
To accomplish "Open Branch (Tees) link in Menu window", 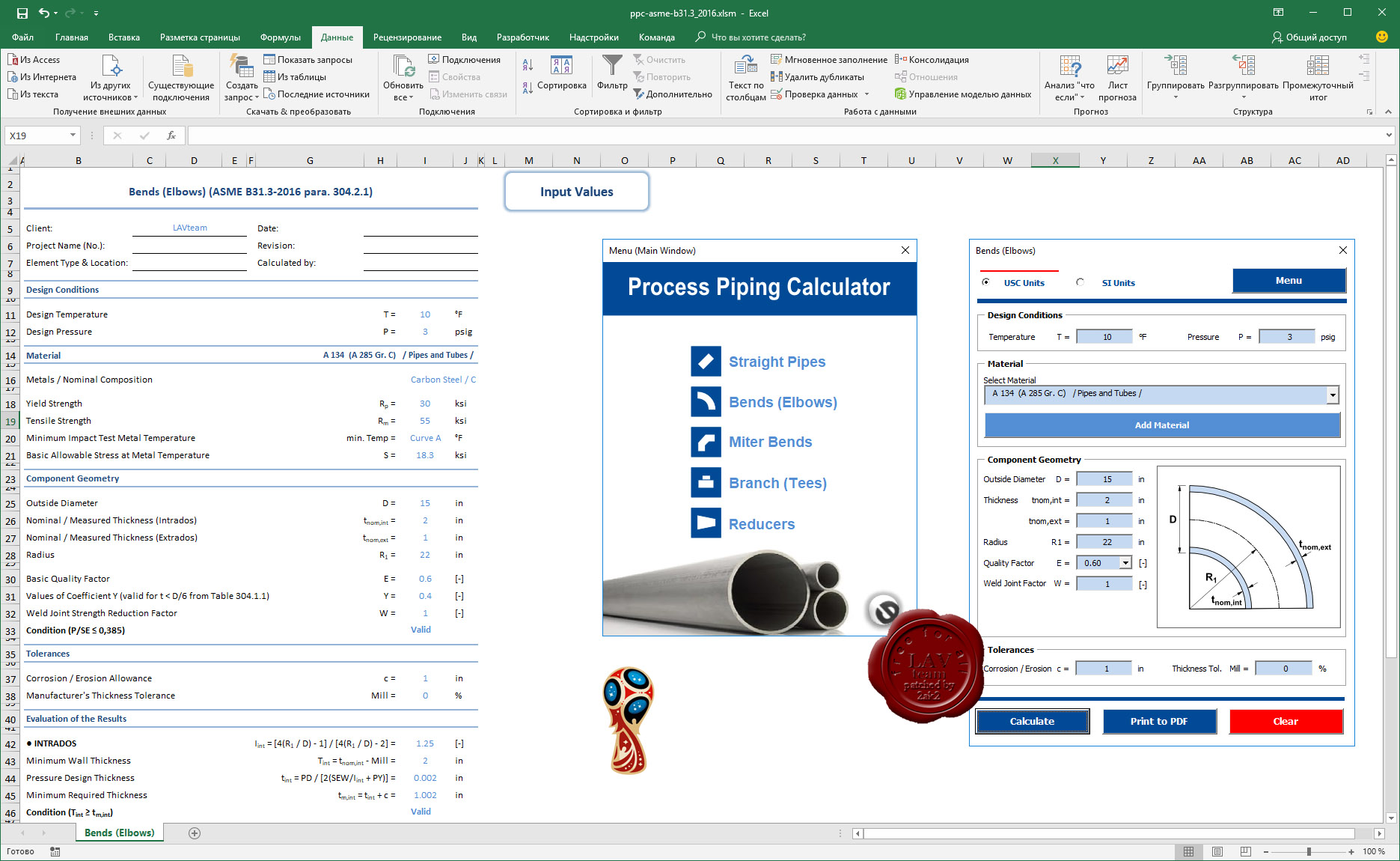I will coord(777,483).
